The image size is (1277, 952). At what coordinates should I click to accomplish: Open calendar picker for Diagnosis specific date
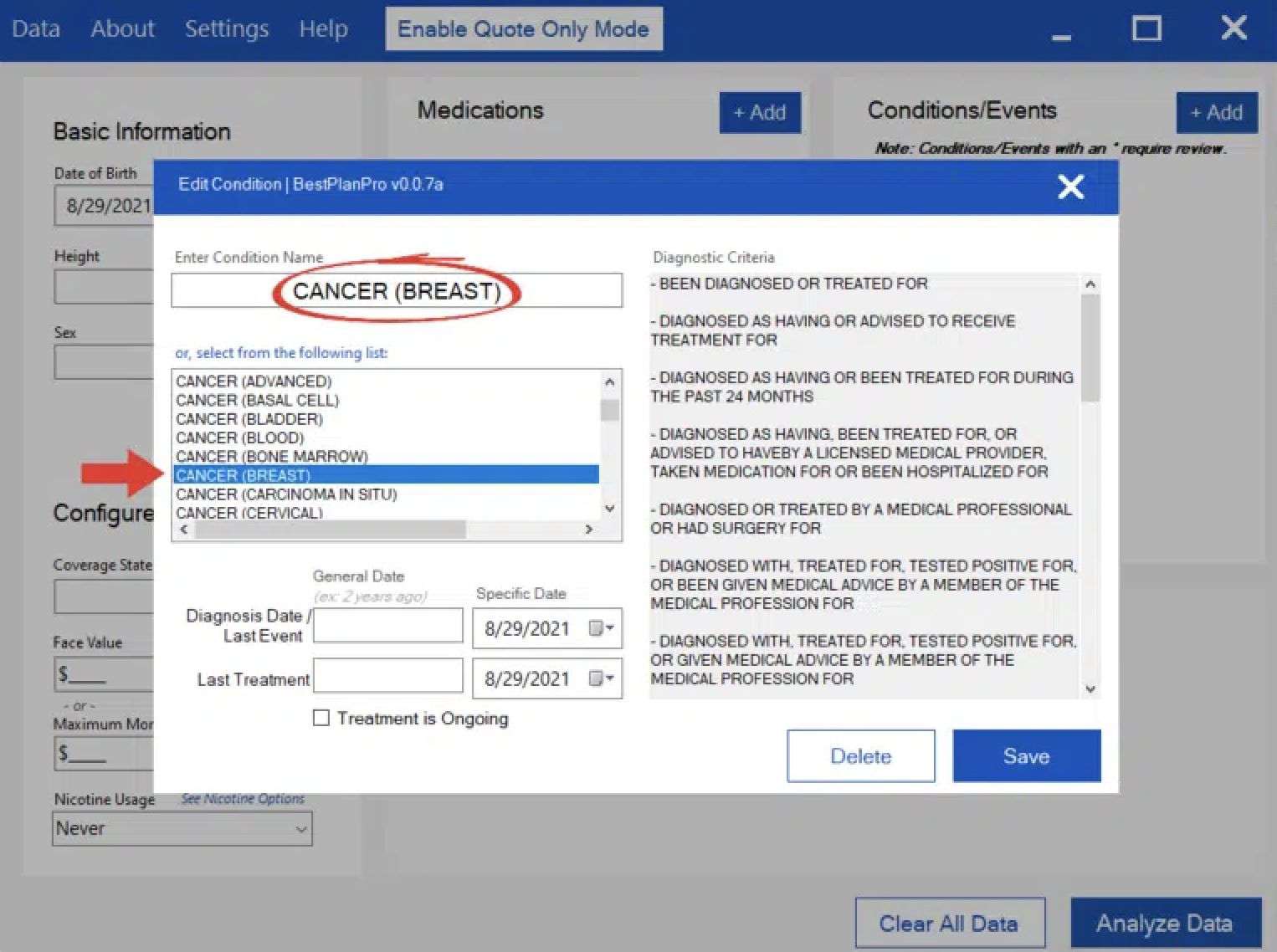(601, 628)
